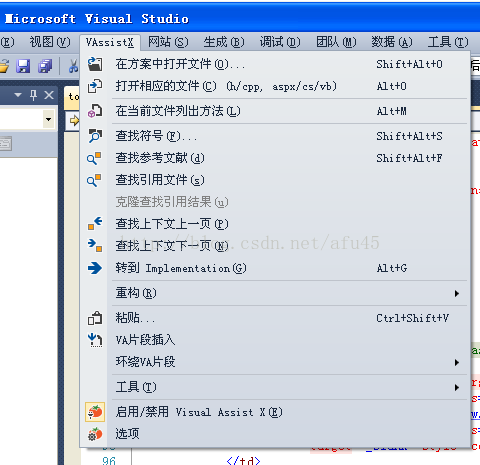This screenshot has width=480, height=465.
Task: Click the List Methods in File icon
Action: tap(95, 111)
